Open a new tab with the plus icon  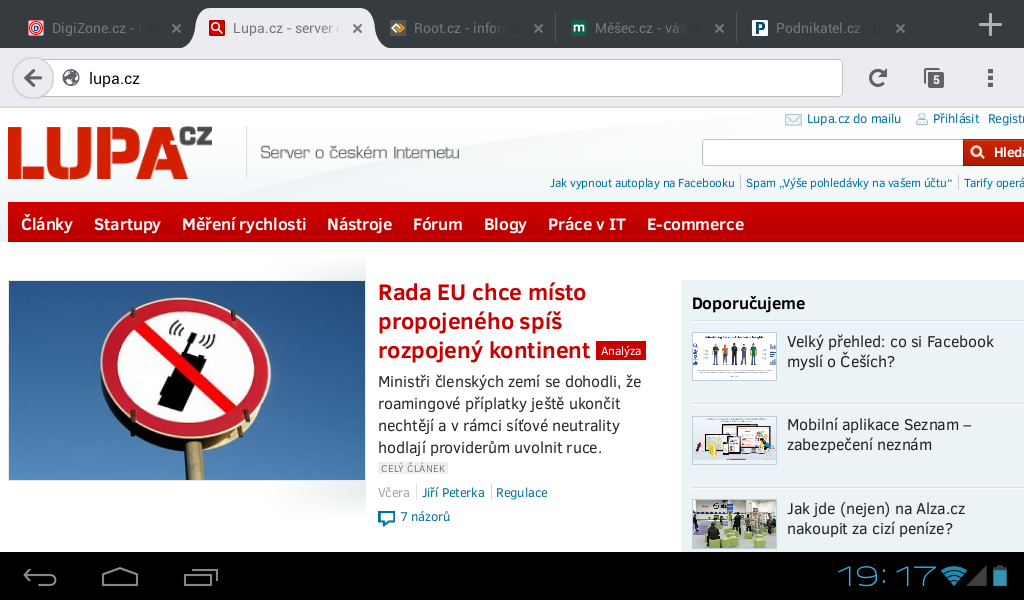coord(988,27)
